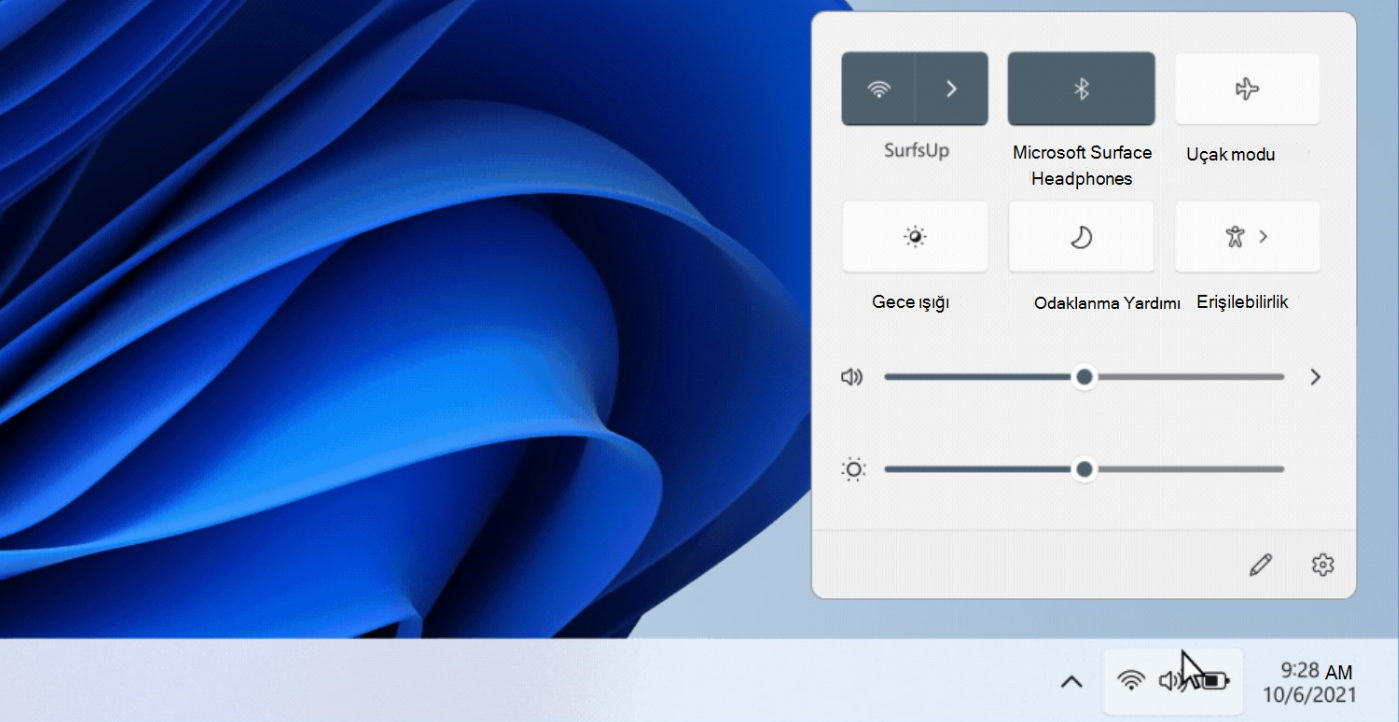Click the speaker volume icon in quick settings
Screen dimensions: 1399x722
coord(851,377)
